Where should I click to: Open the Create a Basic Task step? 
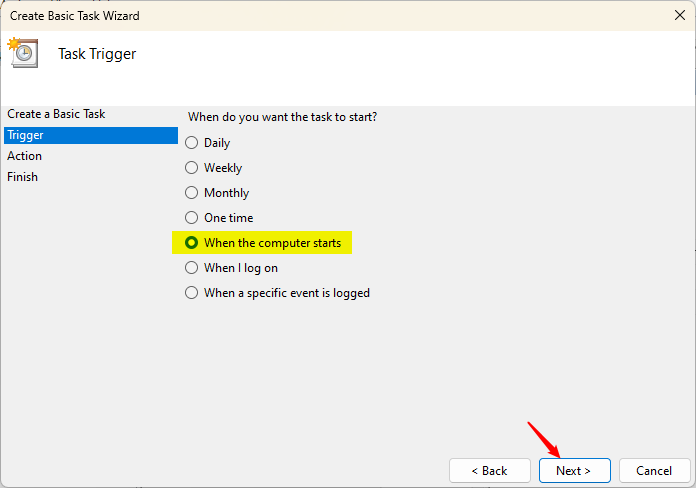(x=56, y=114)
